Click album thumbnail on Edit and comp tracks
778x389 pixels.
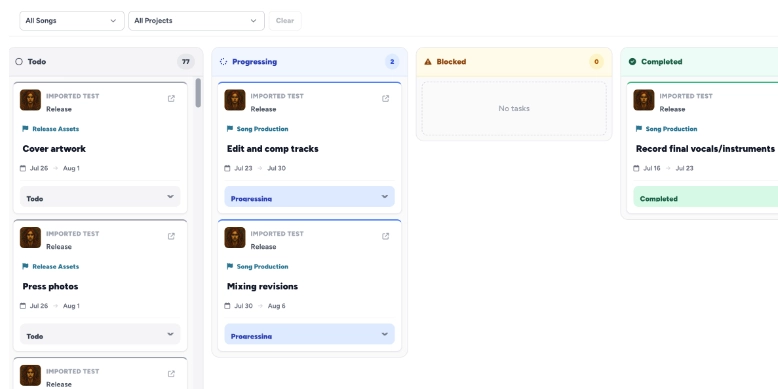click(x=235, y=100)
